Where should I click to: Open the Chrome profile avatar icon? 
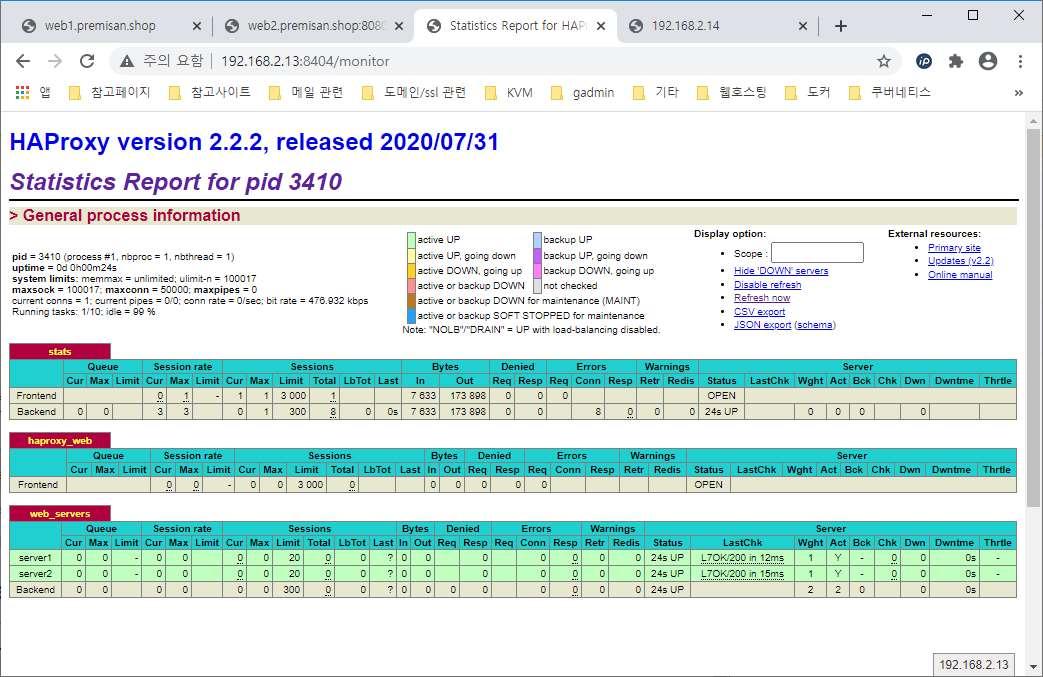[988, 61]
